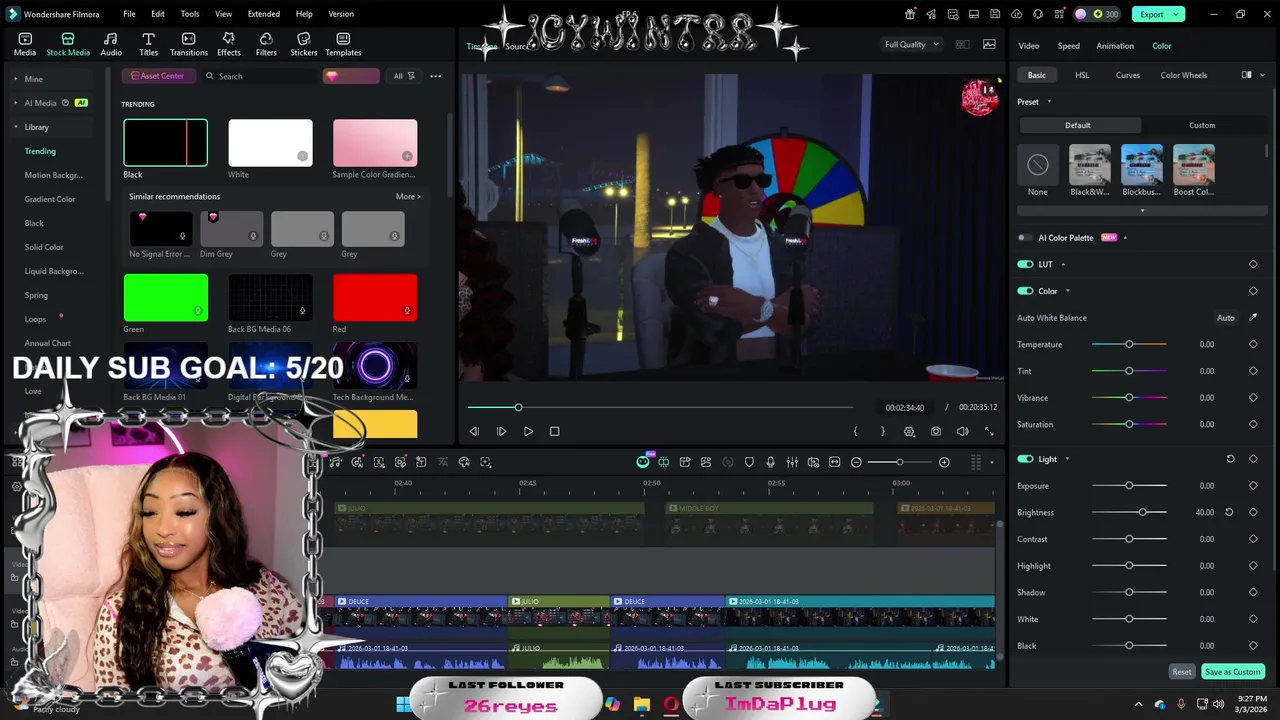Play the preview video
Screen dimensions: 1280x720
pos(528,431)
